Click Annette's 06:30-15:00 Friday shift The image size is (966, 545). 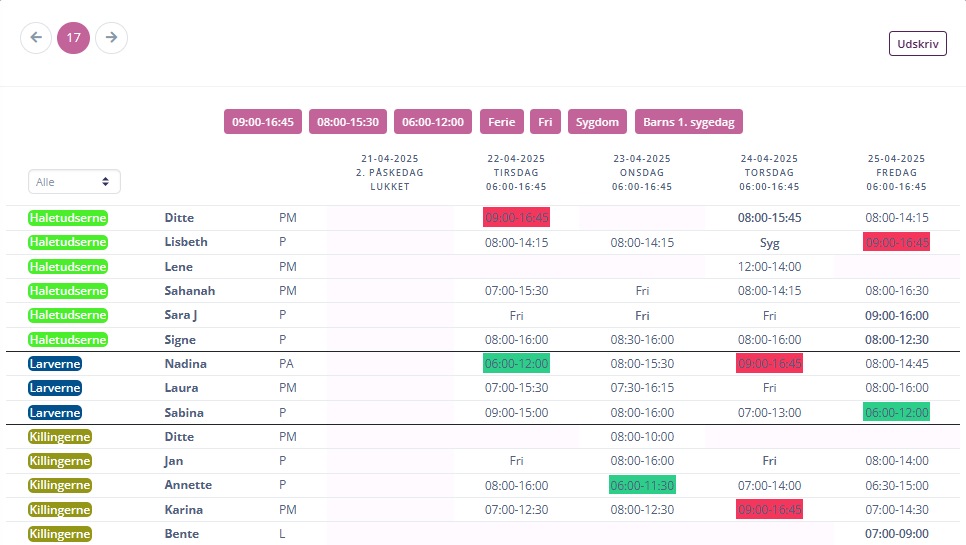click(x=896, y=485)
